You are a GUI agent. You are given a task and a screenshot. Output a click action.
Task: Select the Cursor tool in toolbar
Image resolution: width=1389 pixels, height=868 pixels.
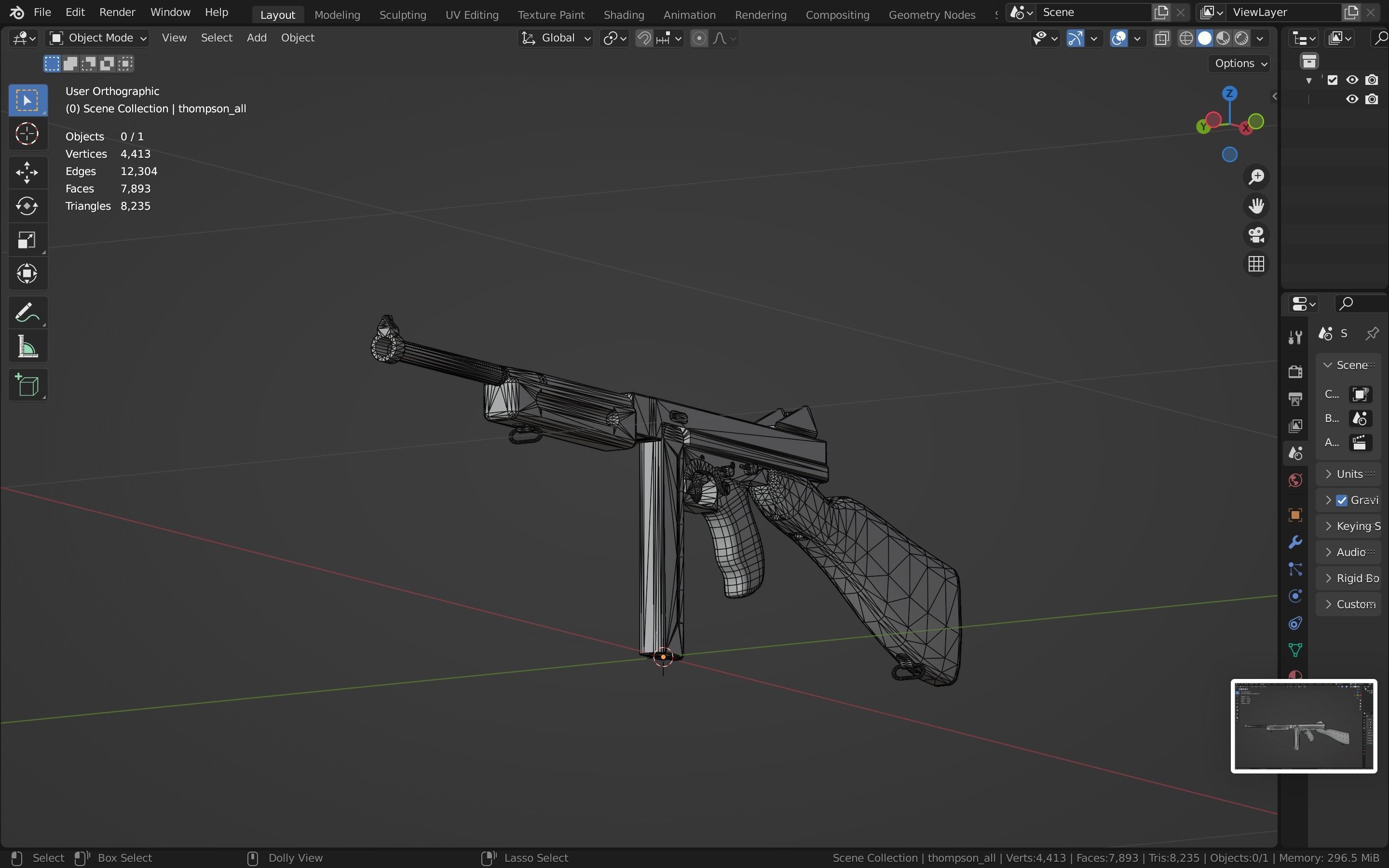(27, 135)
